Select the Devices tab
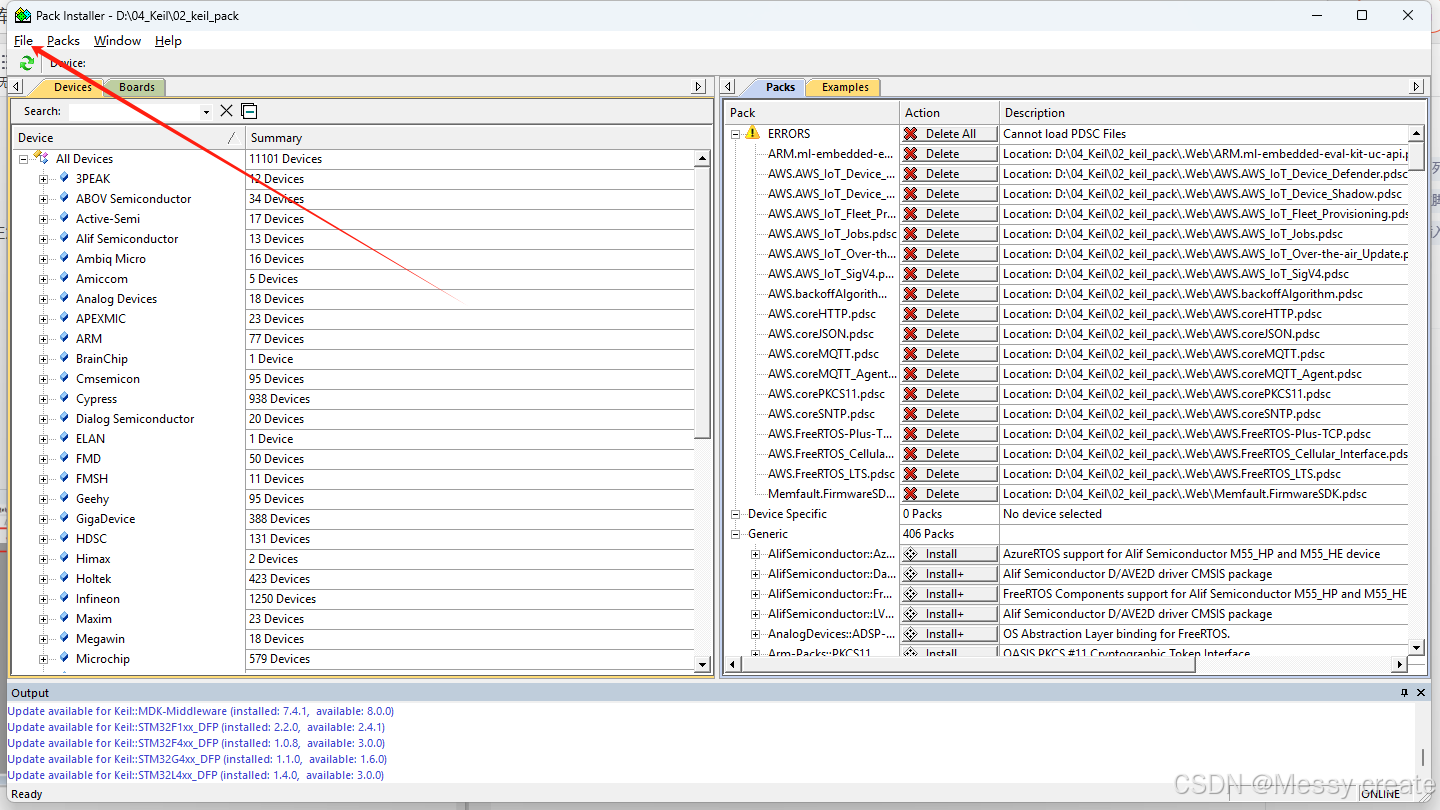The width and height of the screenshot is (1440, 810). (x=73, y=87)
